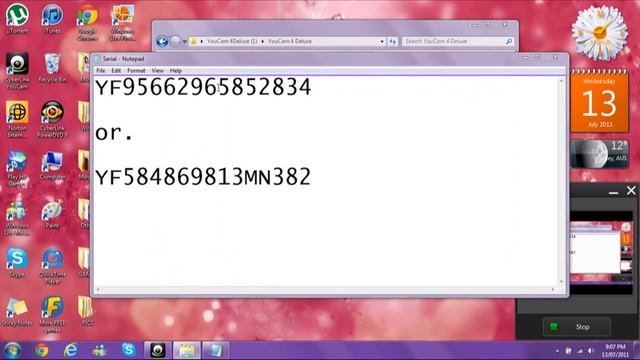Launch Paint from the desktop
Viewport: 640px width, 360px height.
pyautogui.click(x=52, y=213)
